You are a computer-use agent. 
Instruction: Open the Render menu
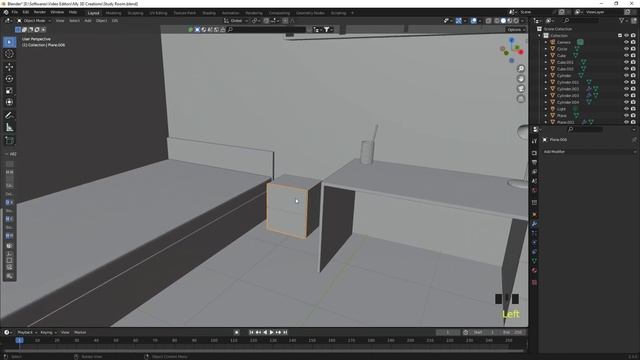pos(40,12)
